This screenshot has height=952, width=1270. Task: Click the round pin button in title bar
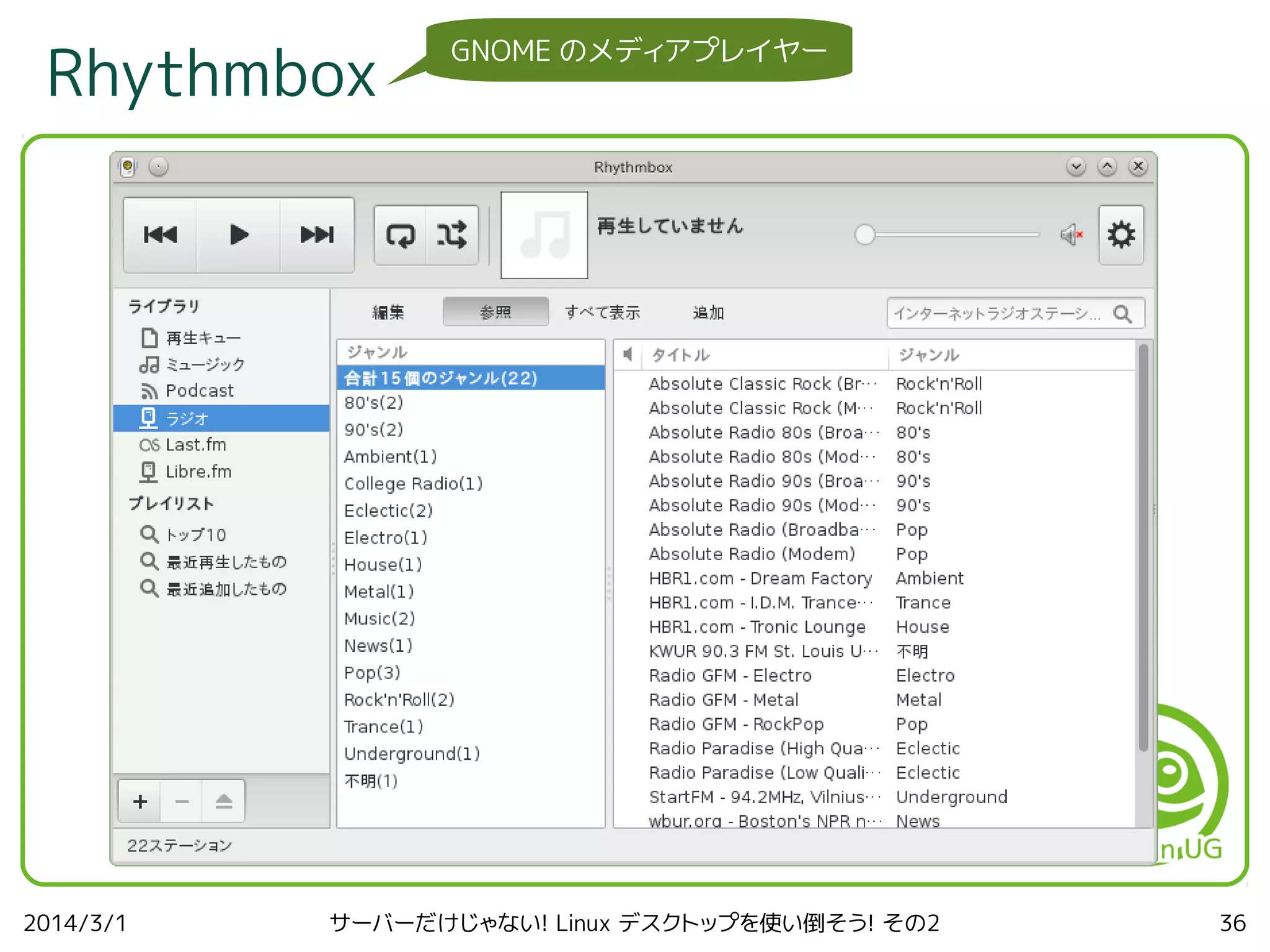(x=159, y=167)
